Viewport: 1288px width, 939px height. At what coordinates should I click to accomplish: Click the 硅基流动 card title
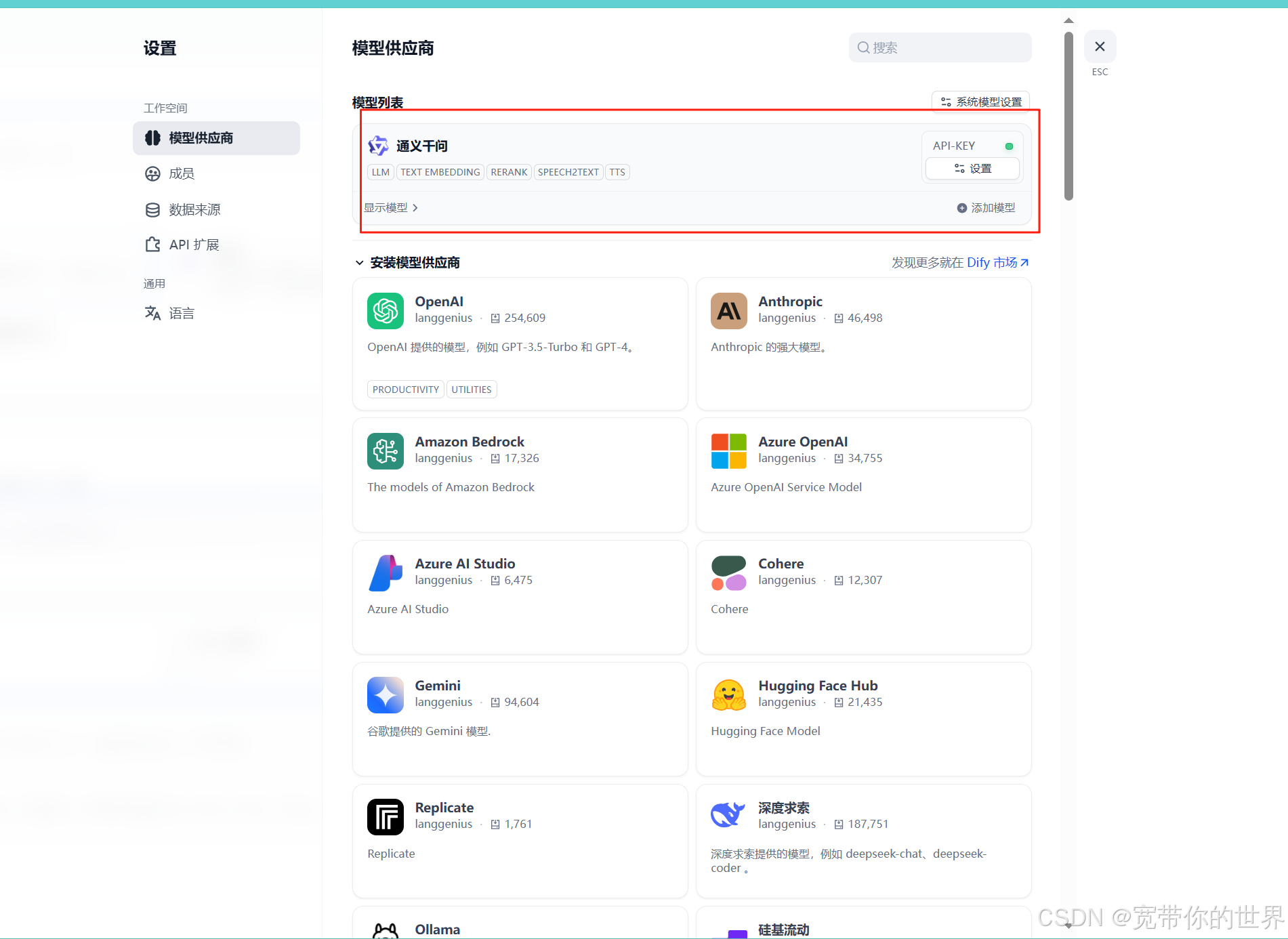coord(784,930)
